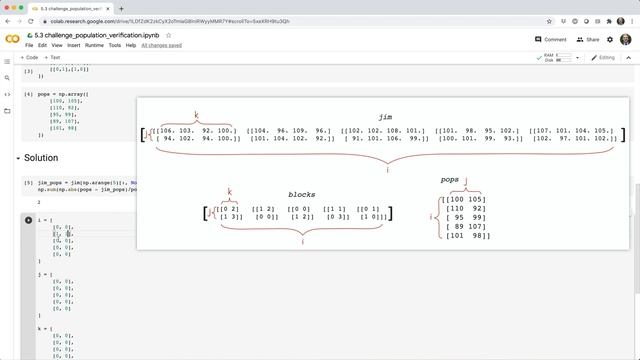The width and height of the screenshot is (640, 360).
Task: Click the np.sum code line in cell 5
Action: (x=87, y=190)
